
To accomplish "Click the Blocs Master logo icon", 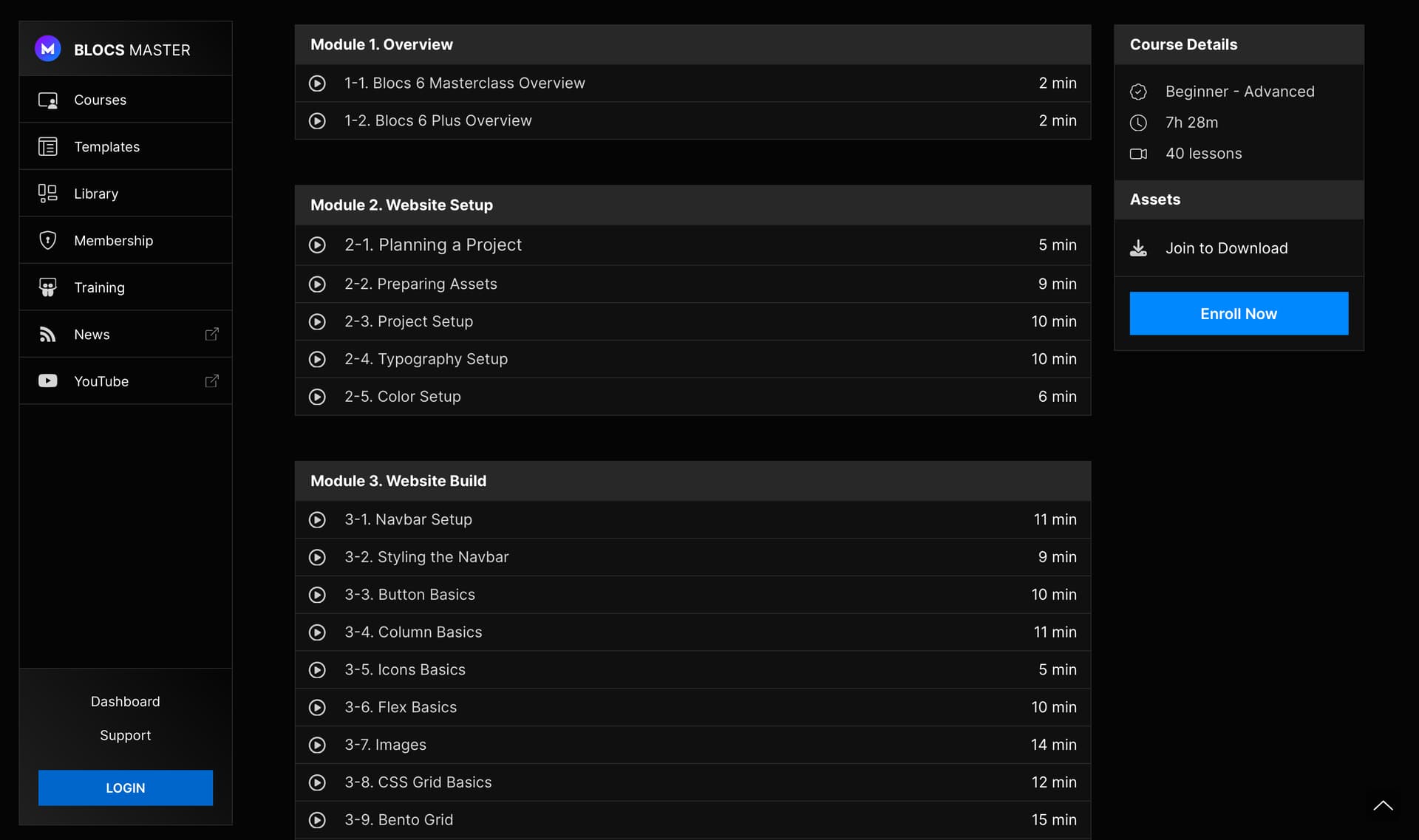I will 48,49.
